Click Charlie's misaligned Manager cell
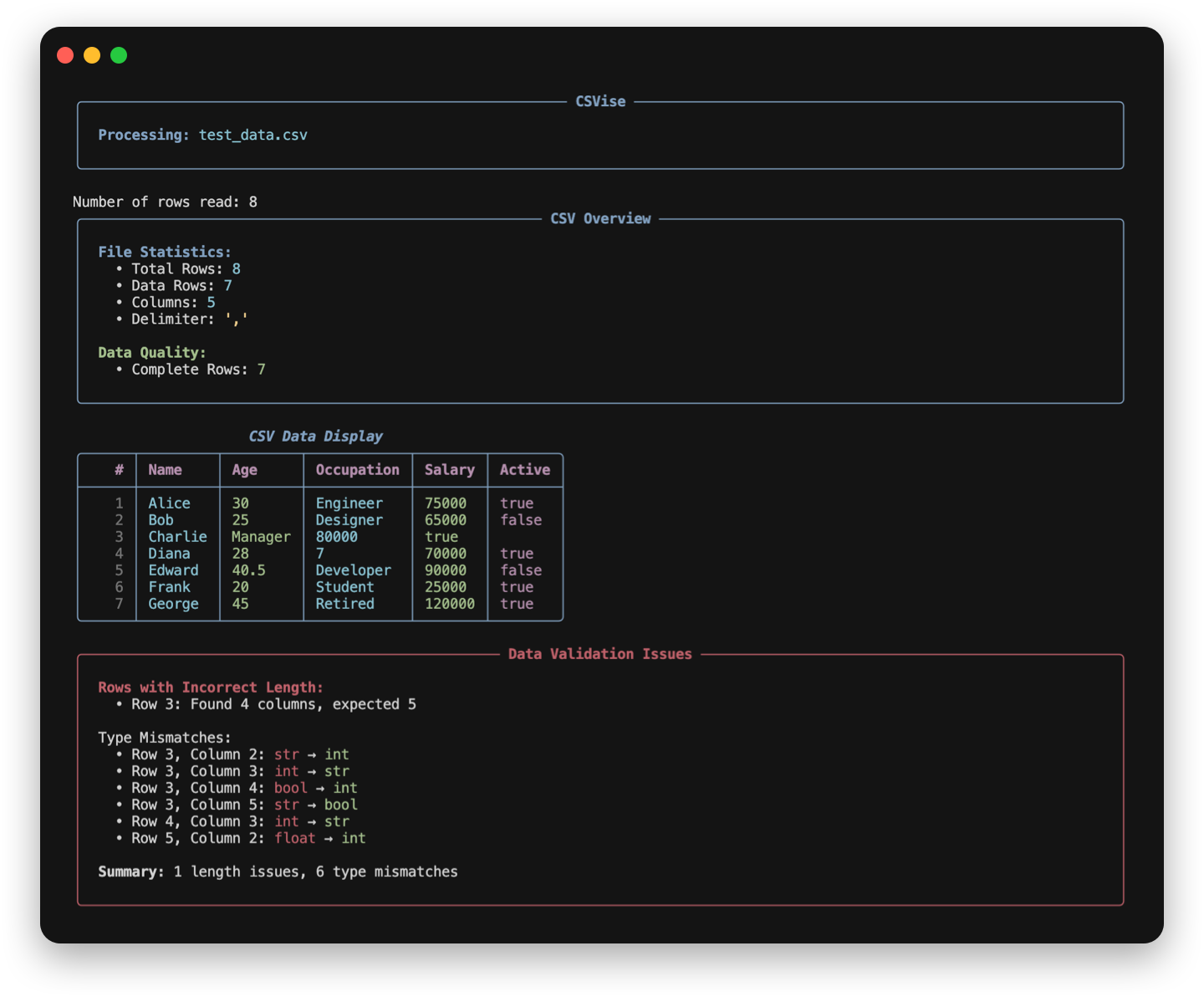This screenshot has width=1204, height=997. pos(260,536)
